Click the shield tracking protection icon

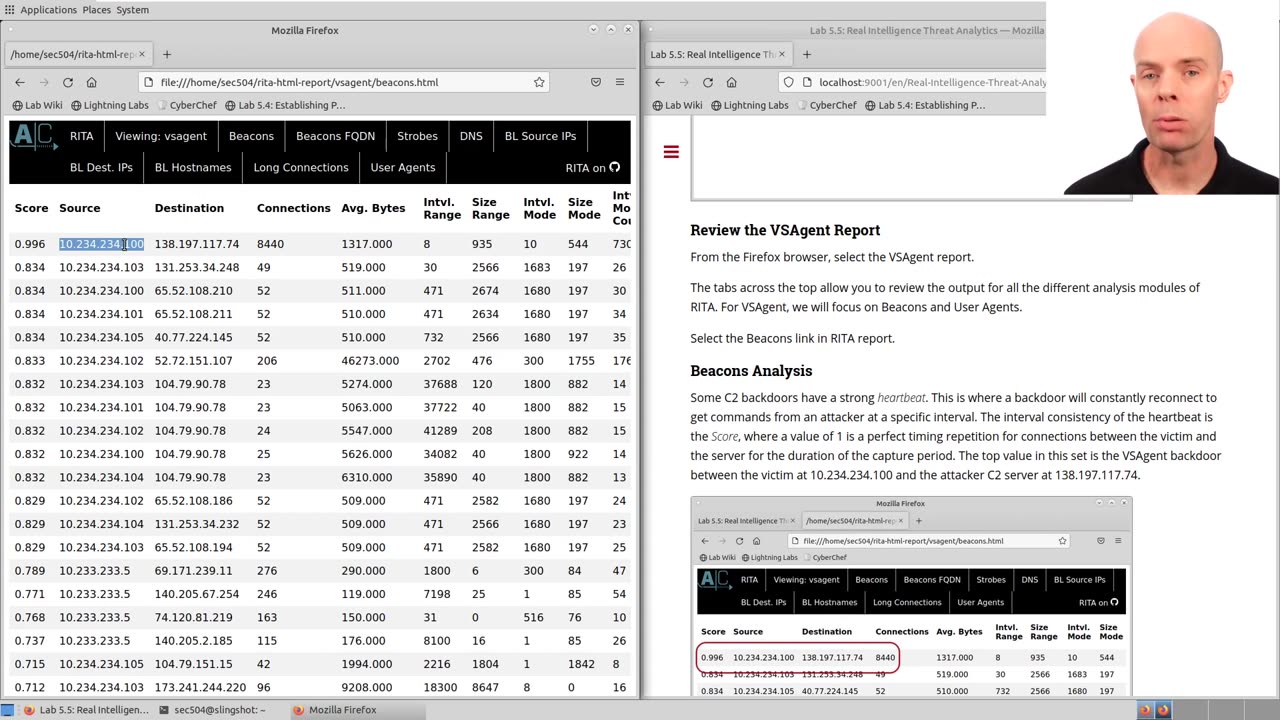[788, 82]
